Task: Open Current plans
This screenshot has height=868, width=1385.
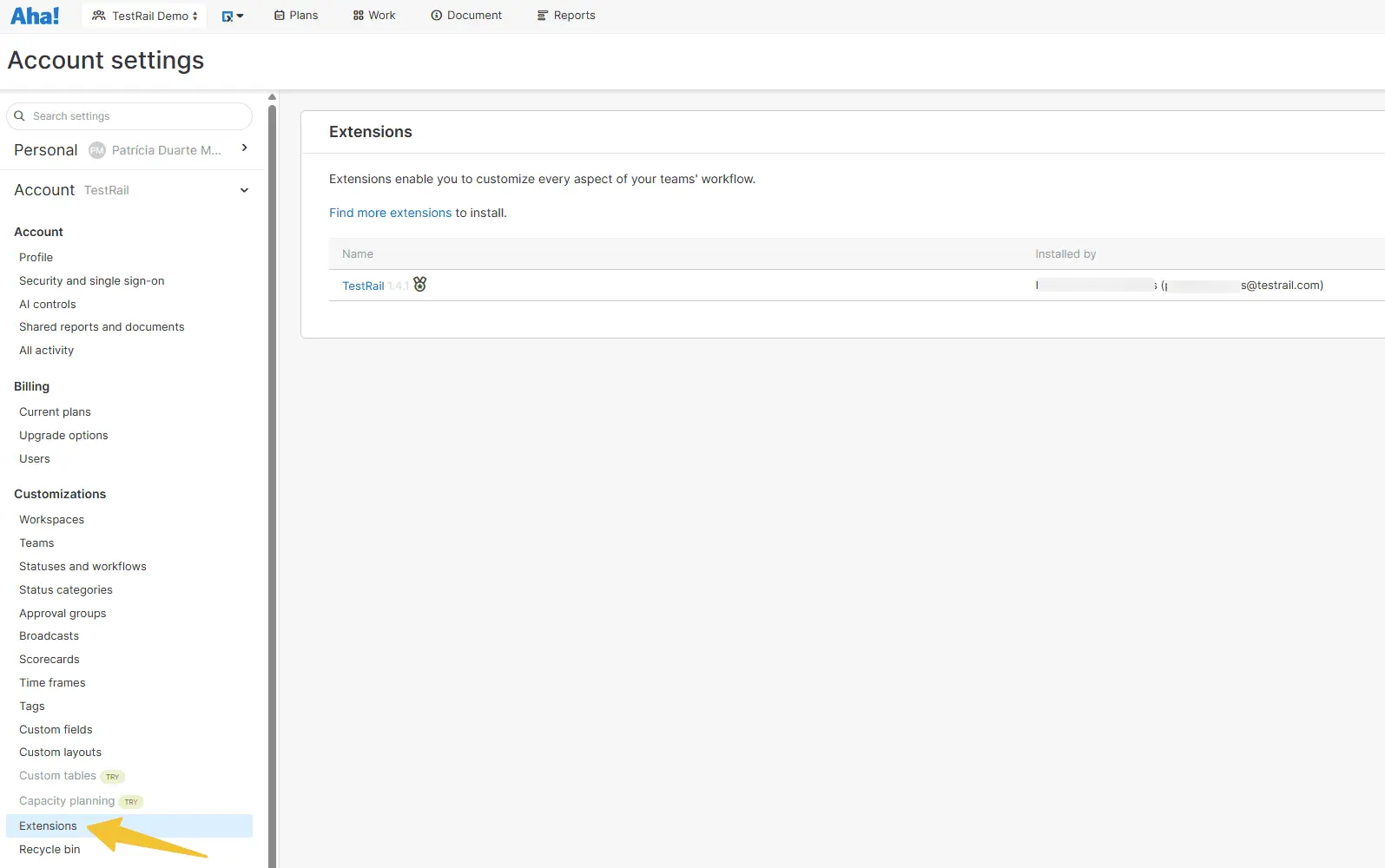Action: coord(55,412)
